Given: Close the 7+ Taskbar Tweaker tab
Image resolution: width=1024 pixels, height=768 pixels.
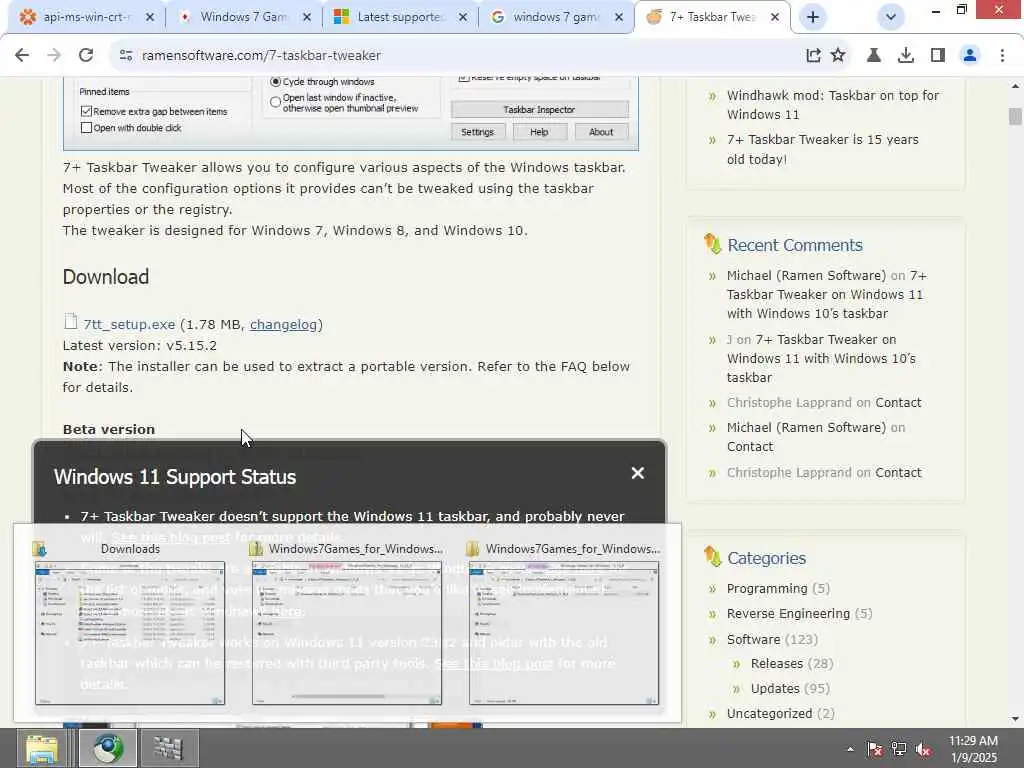Looking at the screenshot, I should (x=775, y=17).
